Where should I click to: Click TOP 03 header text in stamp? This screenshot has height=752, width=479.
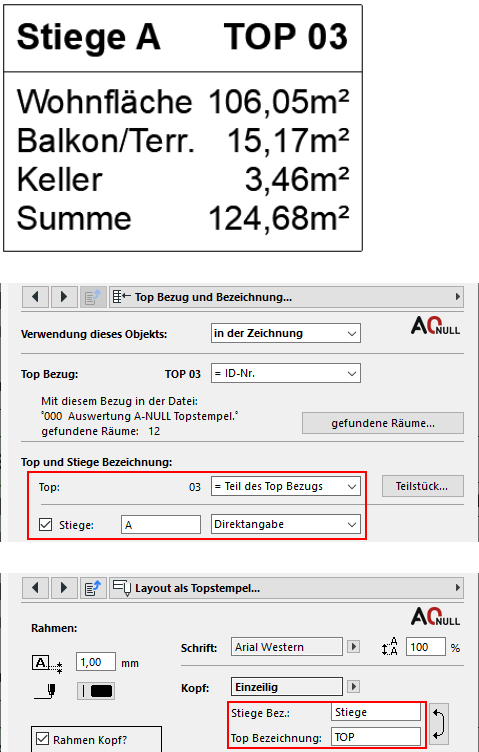[x=285, y=36]
